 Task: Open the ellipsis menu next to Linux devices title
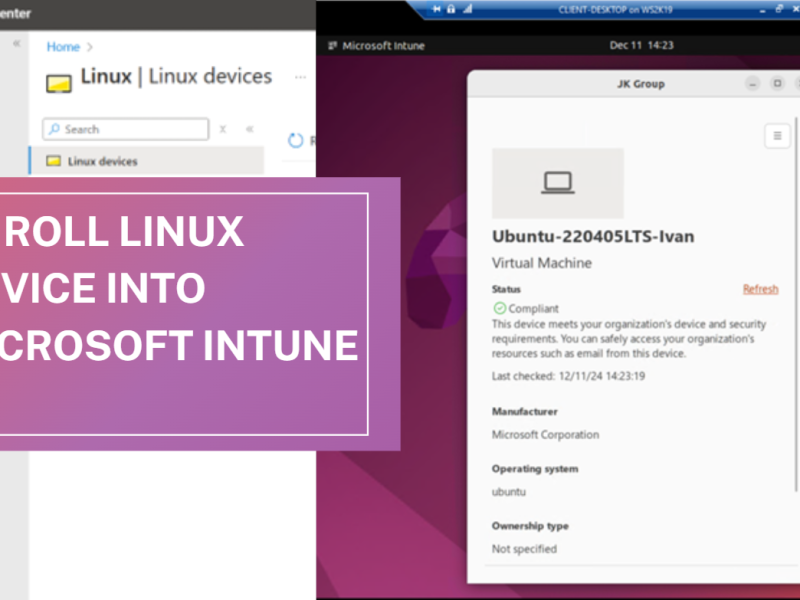pos(300,77)
